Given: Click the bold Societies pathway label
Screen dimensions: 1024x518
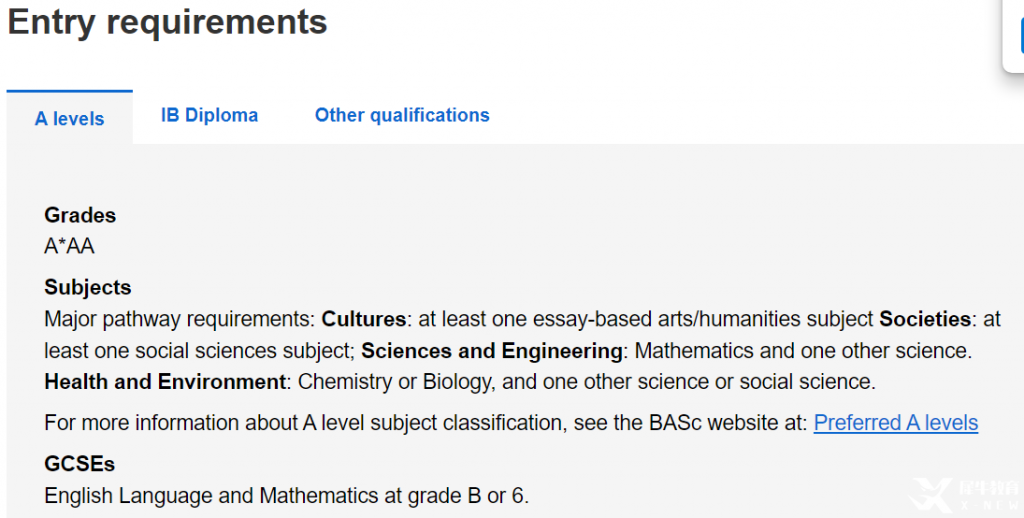Looking at the screenshot, I should point(925,319).
